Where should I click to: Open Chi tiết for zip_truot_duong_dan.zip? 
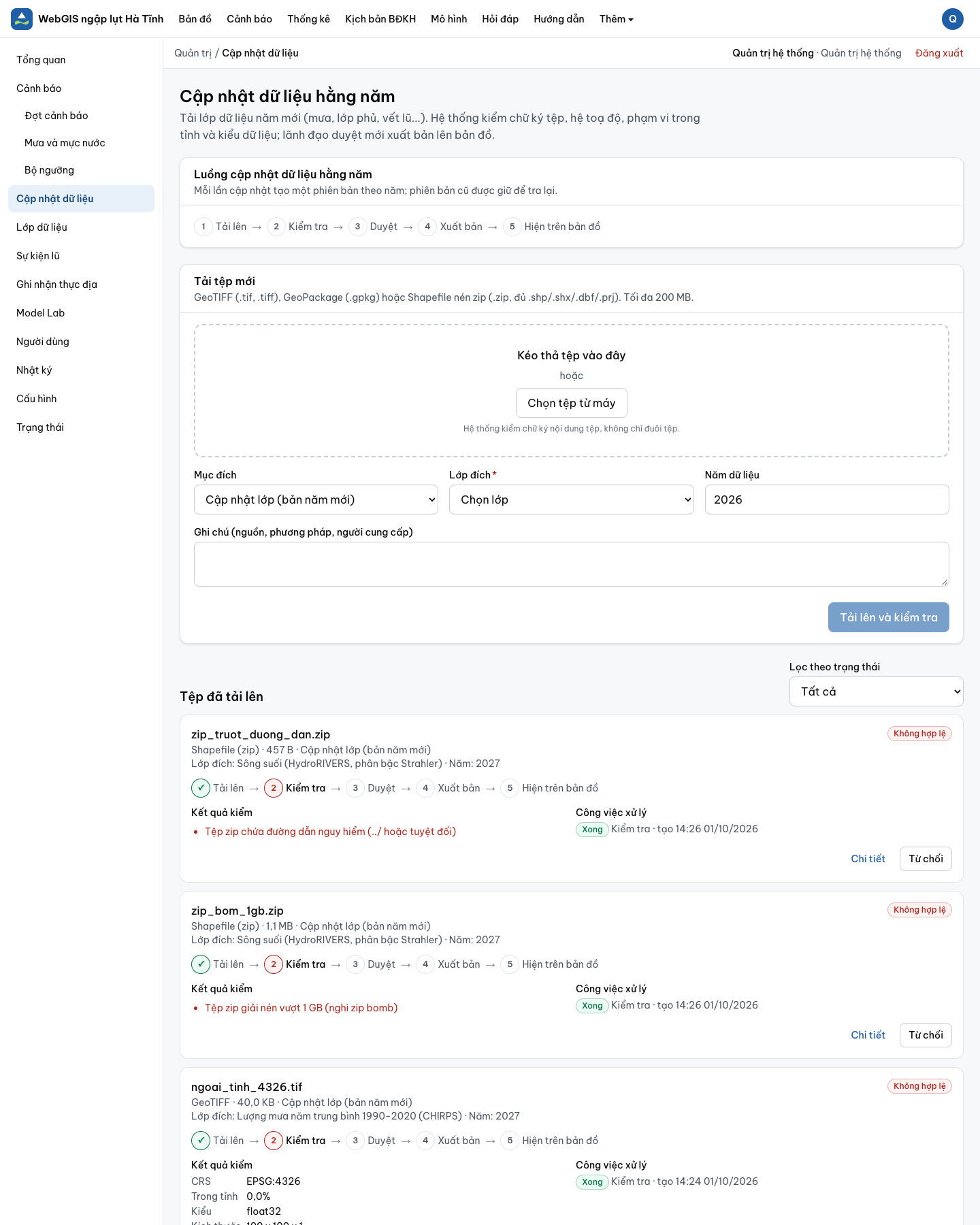click(x=868, y=859)
